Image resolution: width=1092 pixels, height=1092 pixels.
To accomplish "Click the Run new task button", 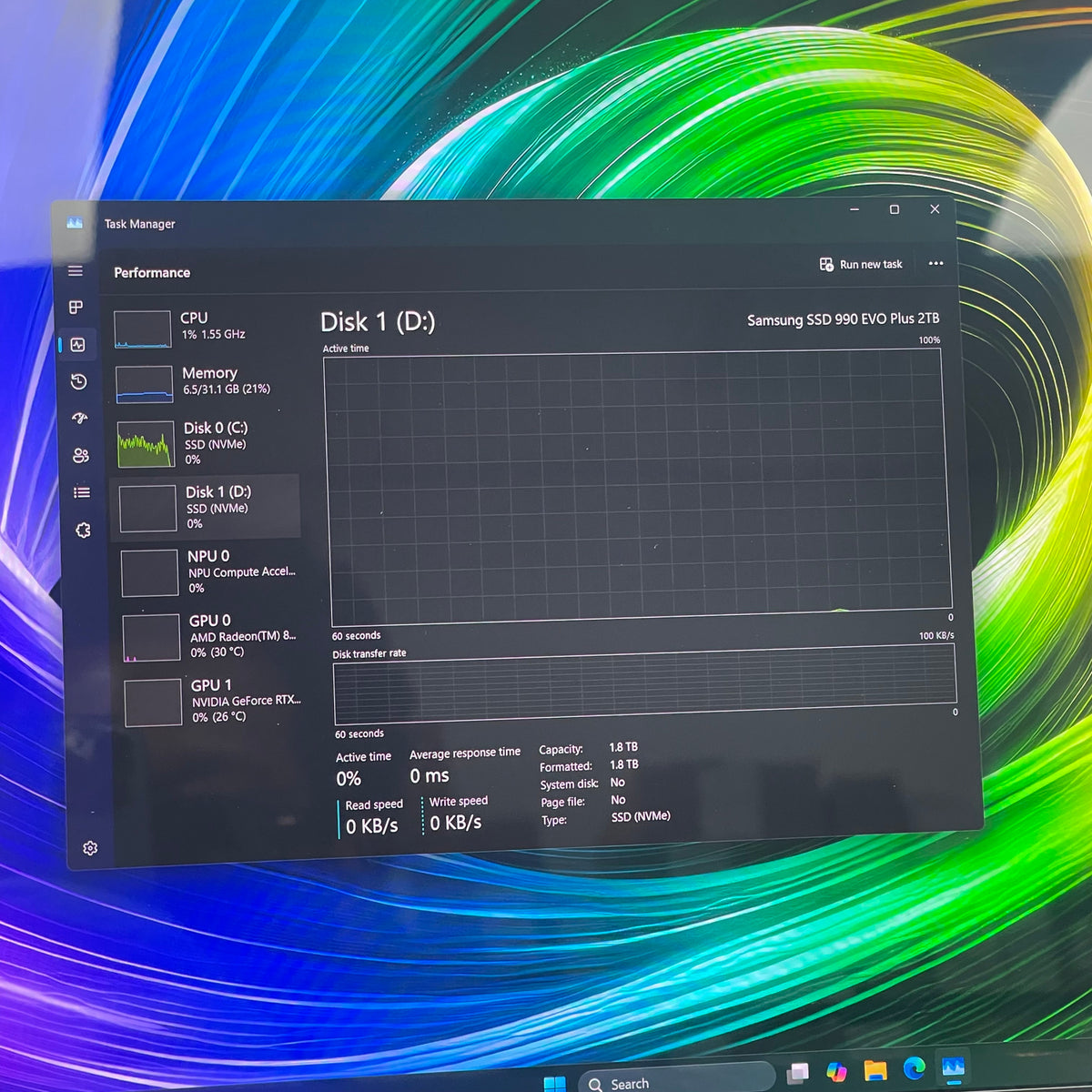I will [861, 264].
